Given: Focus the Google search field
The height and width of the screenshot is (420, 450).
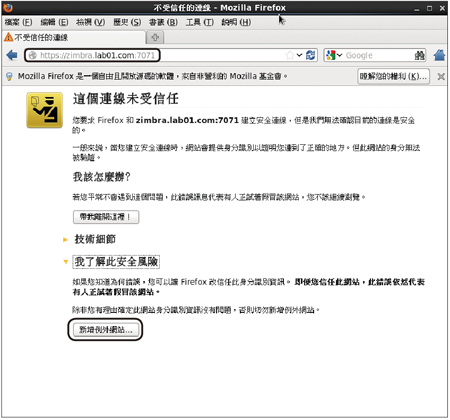Looking at the screenshot, I should (378, 55).
